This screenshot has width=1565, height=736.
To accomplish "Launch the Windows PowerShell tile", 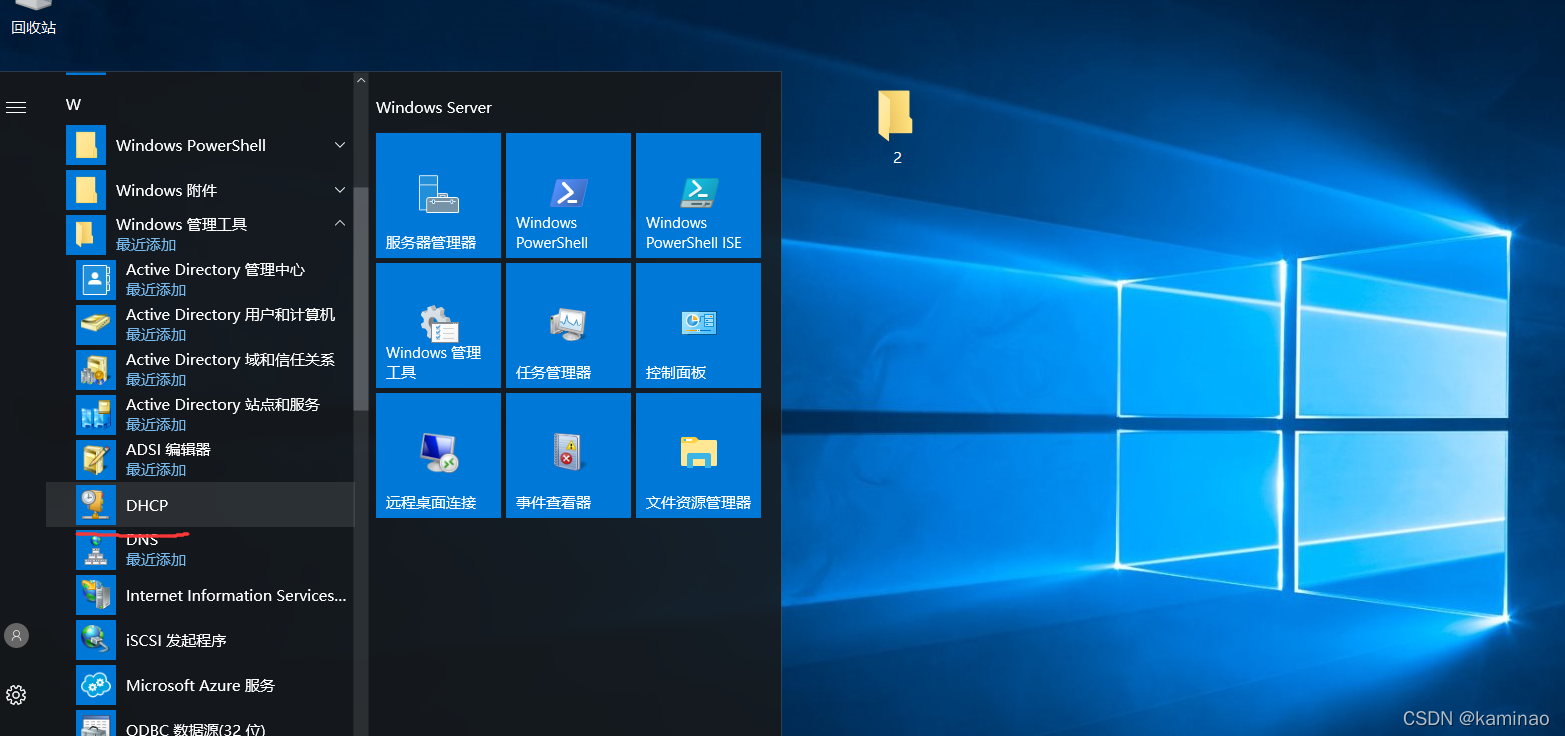I will (x=568, y=195).
